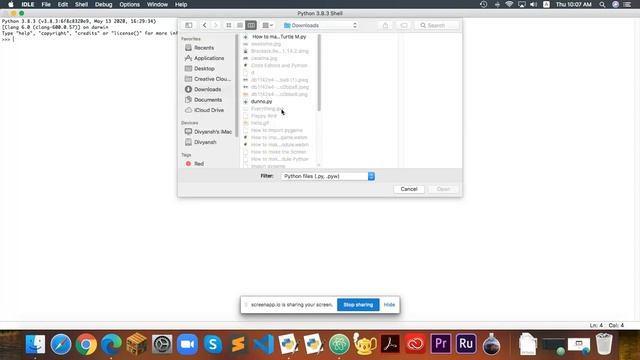Open Trash from the dock
This screenshot has height=360, width=640.
tap(604, 344)
